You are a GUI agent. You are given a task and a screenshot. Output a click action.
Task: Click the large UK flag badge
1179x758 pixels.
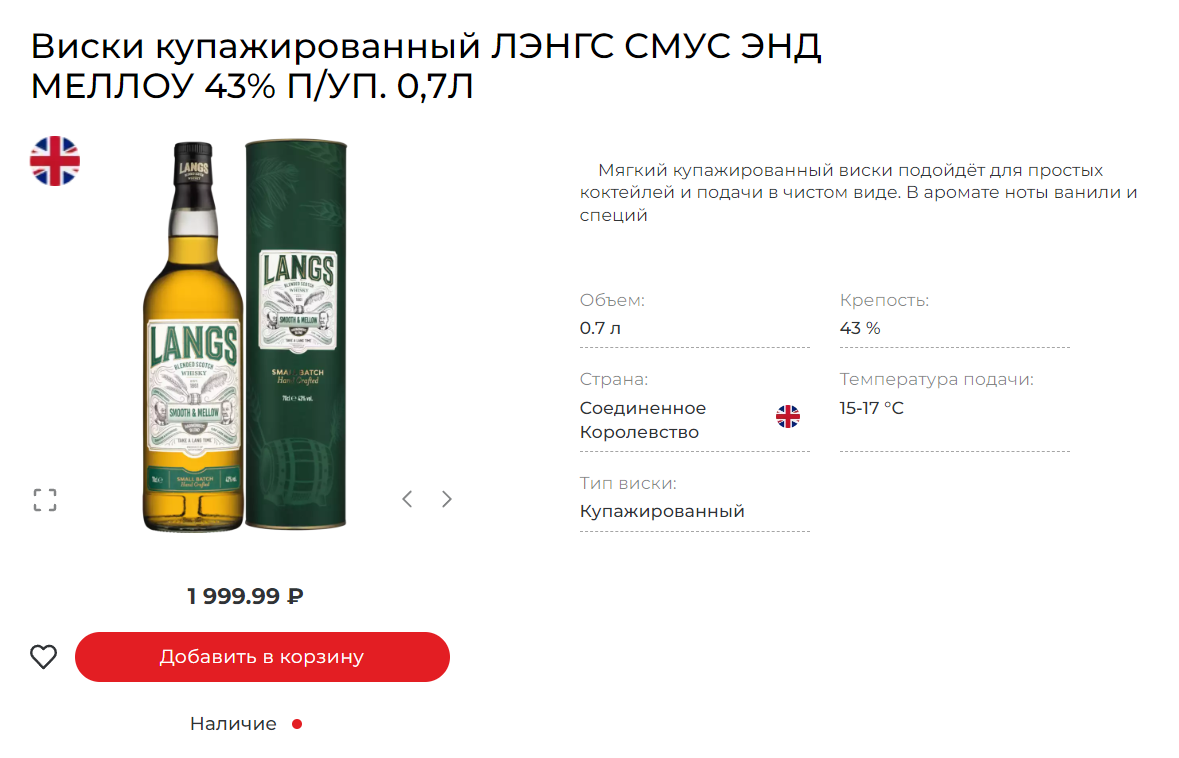coord(55,161)
